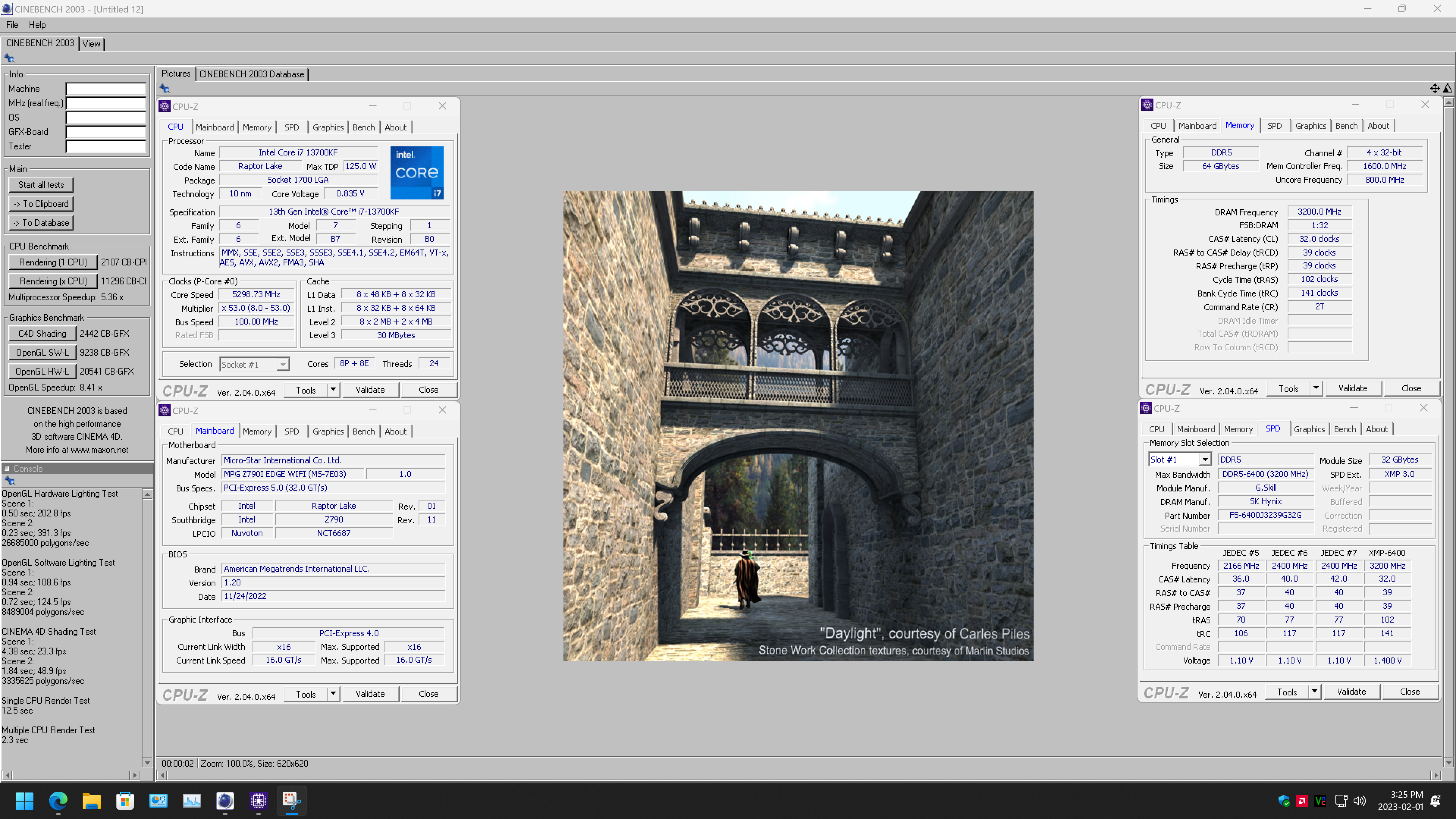
Task: Open the File menu
Action: click(13, 25)
